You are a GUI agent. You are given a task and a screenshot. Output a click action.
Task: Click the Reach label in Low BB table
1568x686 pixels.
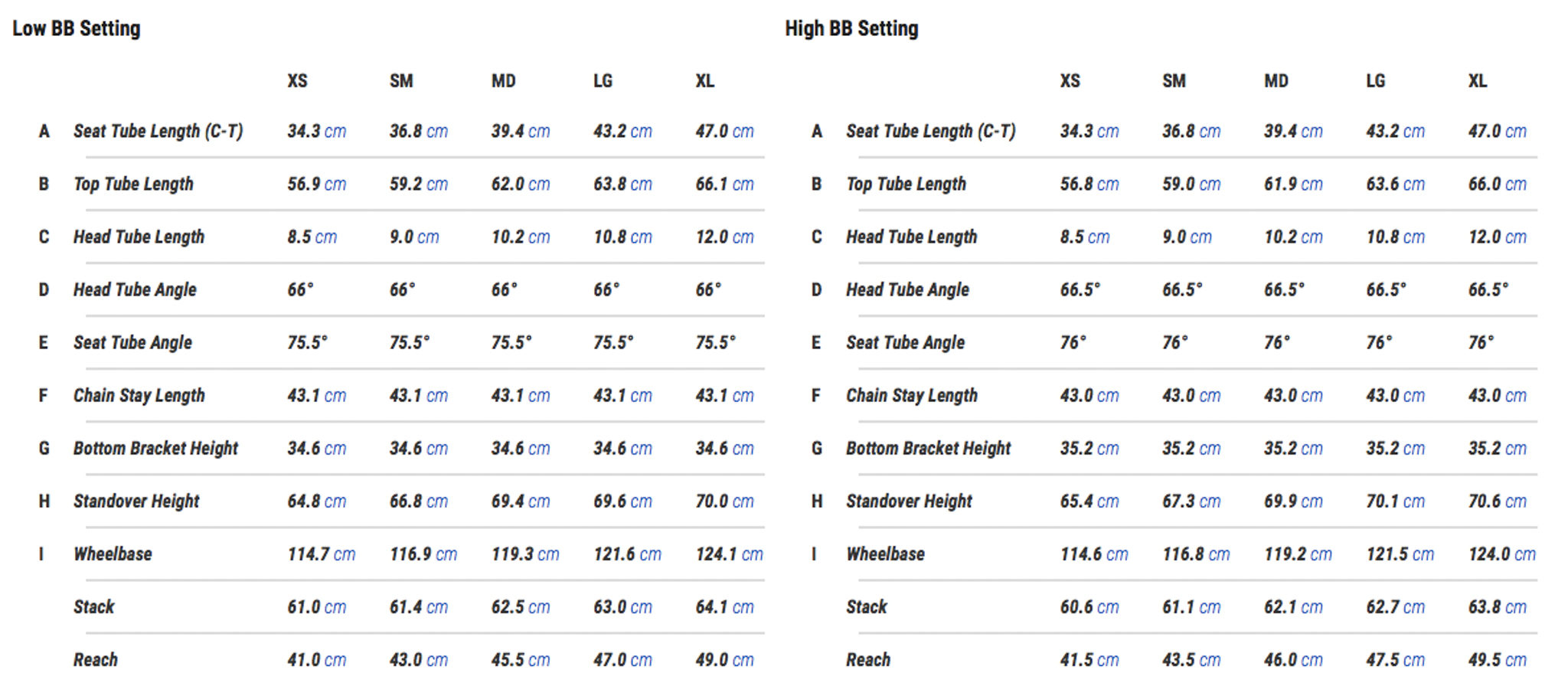(96, 659)
